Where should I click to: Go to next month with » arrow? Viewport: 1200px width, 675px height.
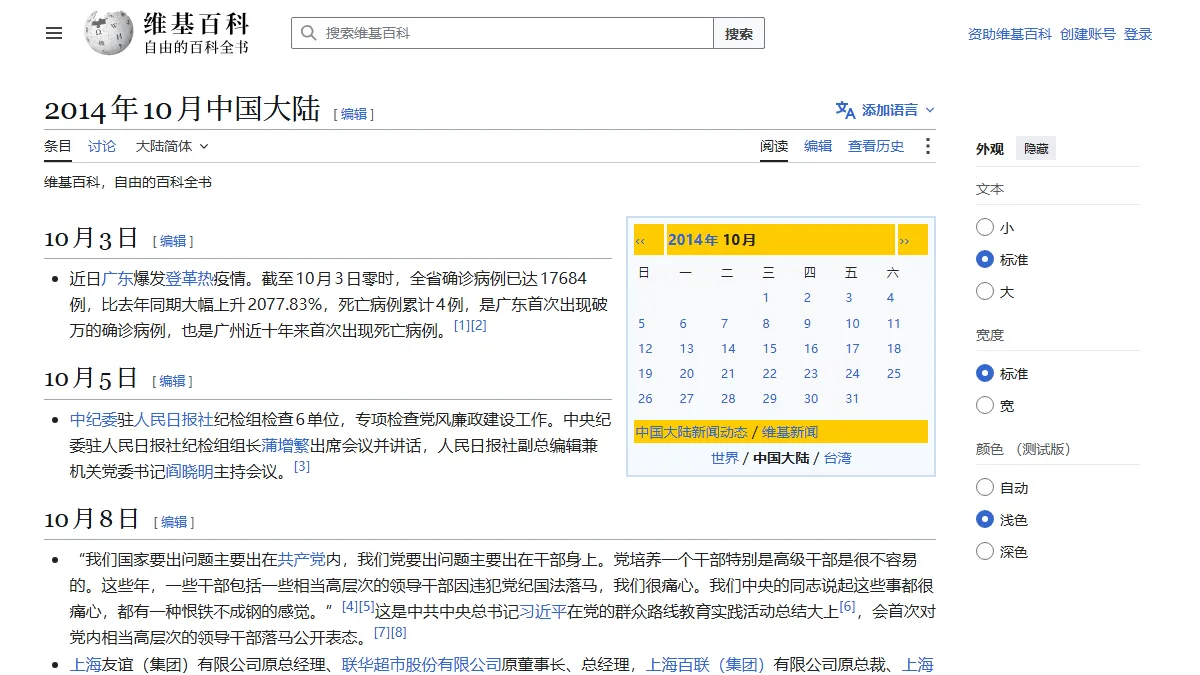(x=905, y=240)
